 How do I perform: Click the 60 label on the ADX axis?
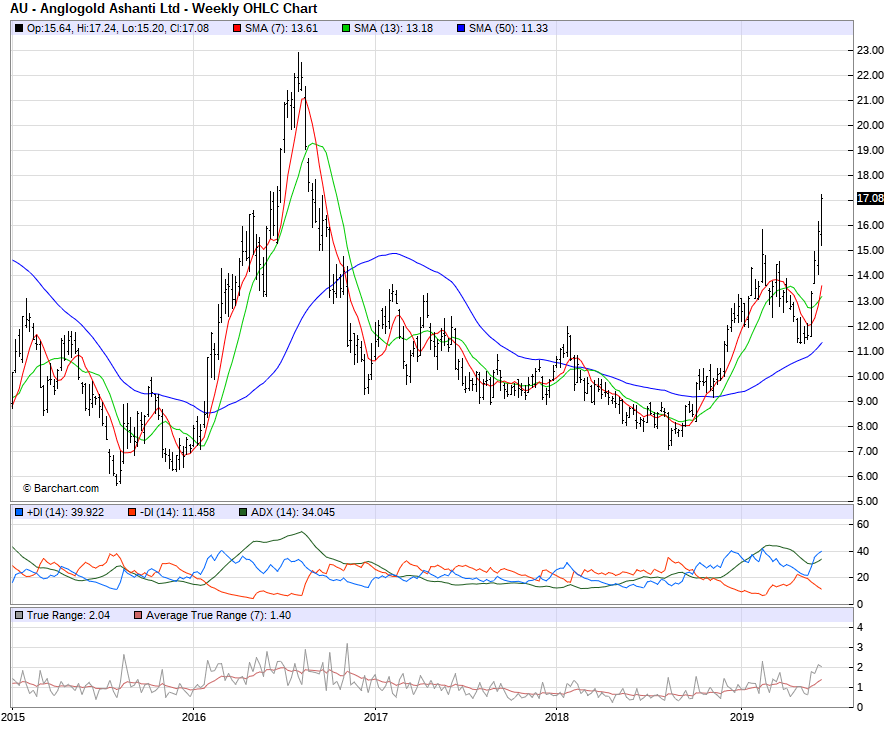863,524
